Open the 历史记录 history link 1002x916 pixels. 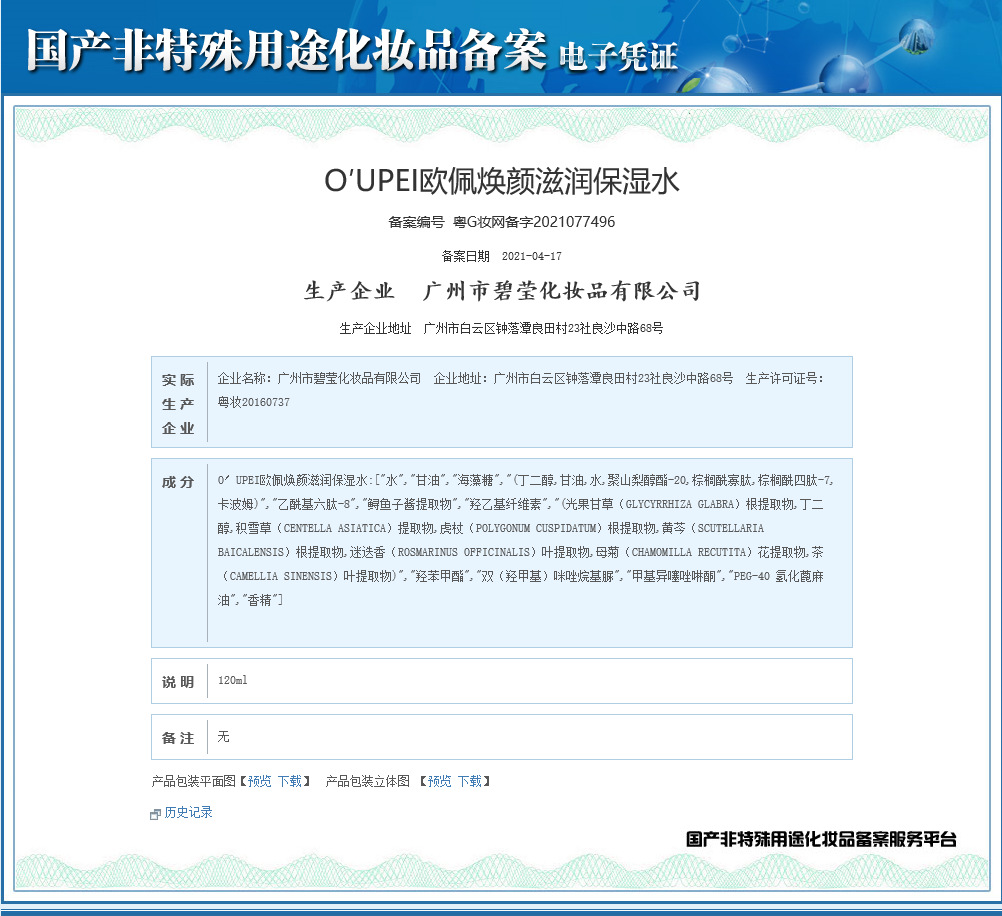188,812
